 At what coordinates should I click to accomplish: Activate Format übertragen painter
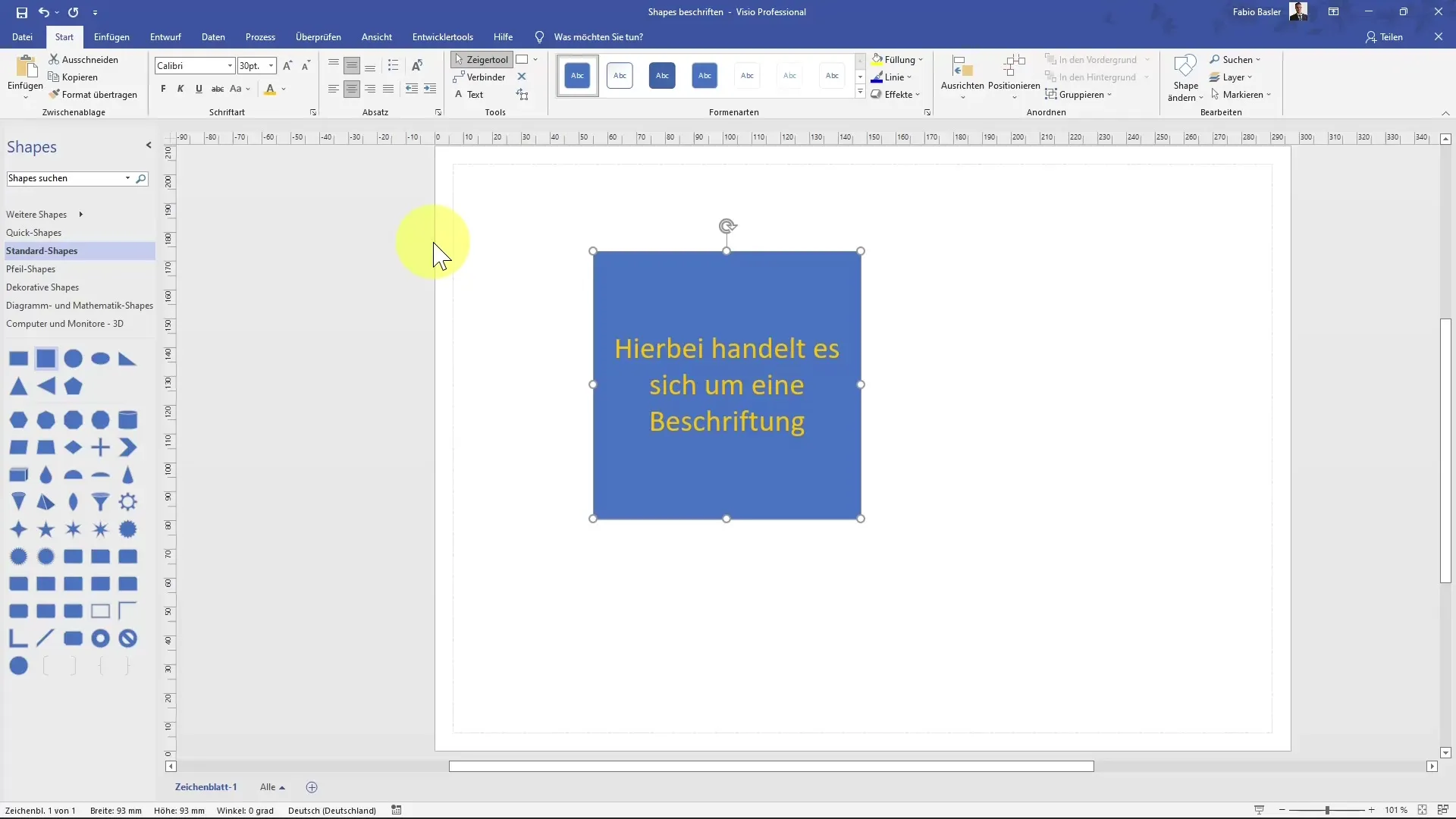pos(93,94)
